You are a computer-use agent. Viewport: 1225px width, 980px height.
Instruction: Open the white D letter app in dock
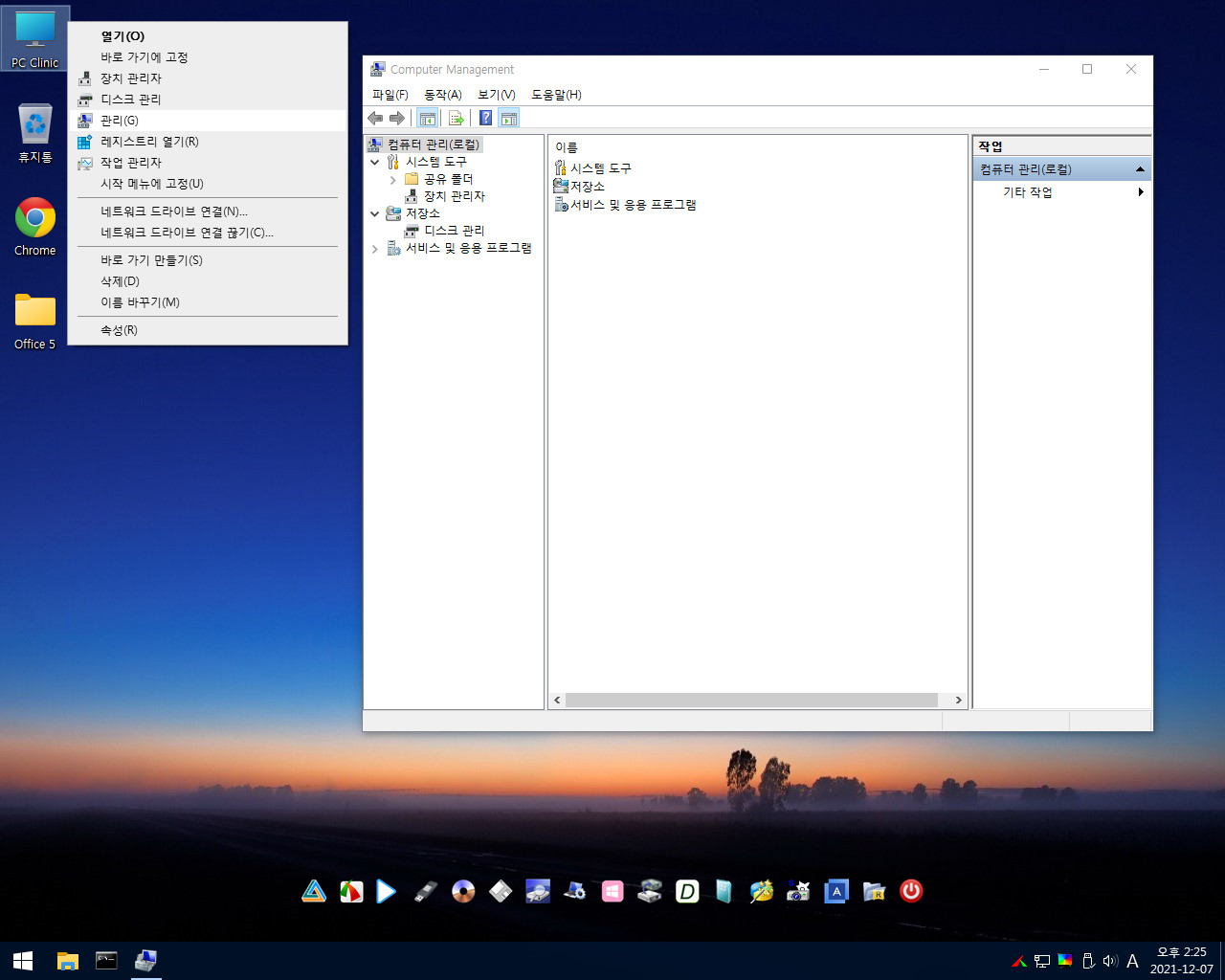[x=687, y=892]
